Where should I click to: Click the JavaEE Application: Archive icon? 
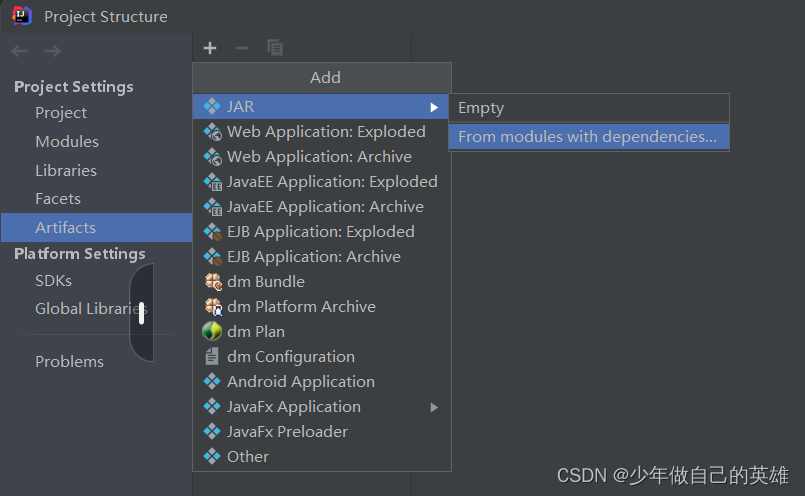tap(213, 207)
